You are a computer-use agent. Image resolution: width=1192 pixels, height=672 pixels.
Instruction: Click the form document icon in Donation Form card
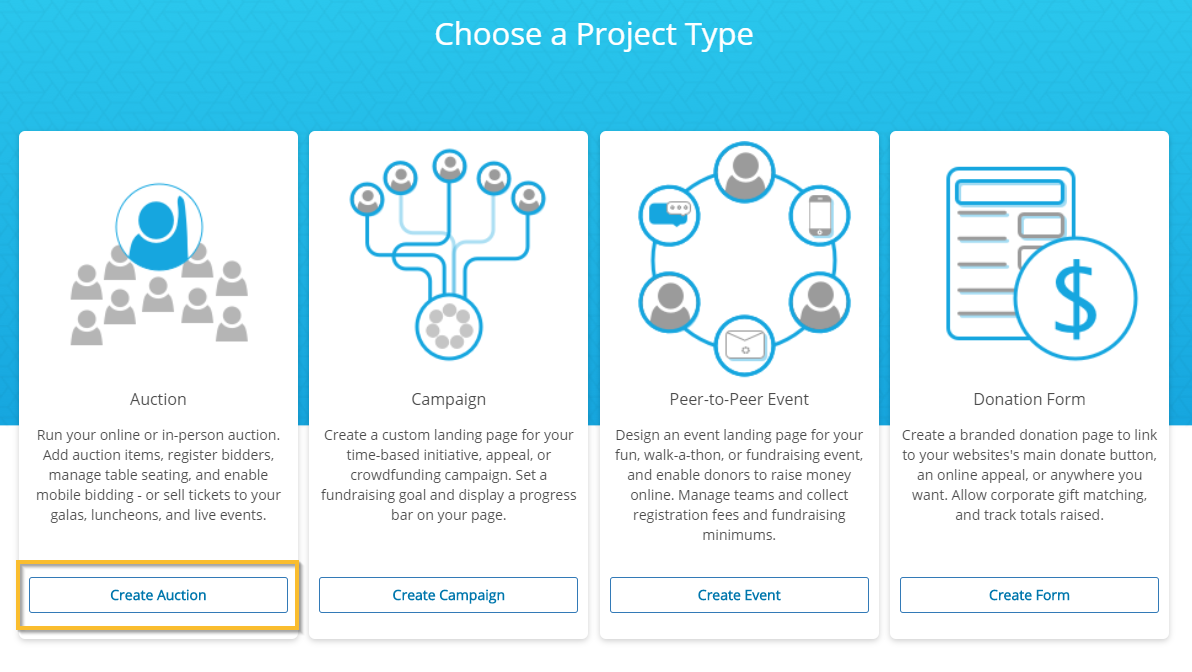point(1010,253)
